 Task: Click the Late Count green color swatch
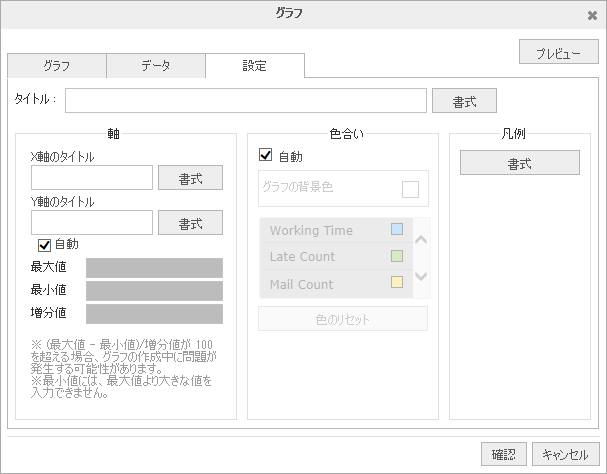pyautogui.click(x=397, y=257)
